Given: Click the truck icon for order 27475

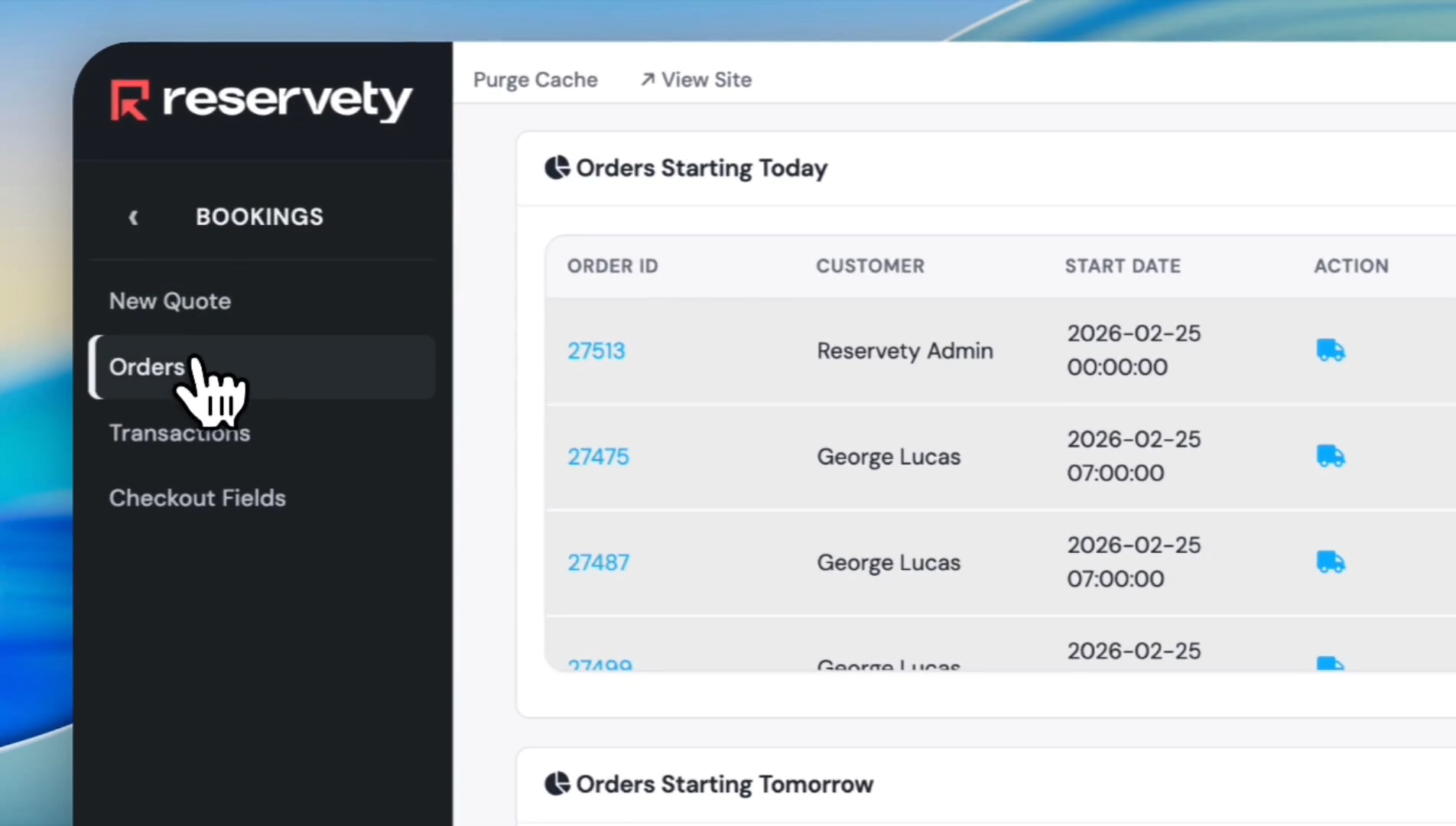Looking at the screenshot, I should [x=1331, y=456].
